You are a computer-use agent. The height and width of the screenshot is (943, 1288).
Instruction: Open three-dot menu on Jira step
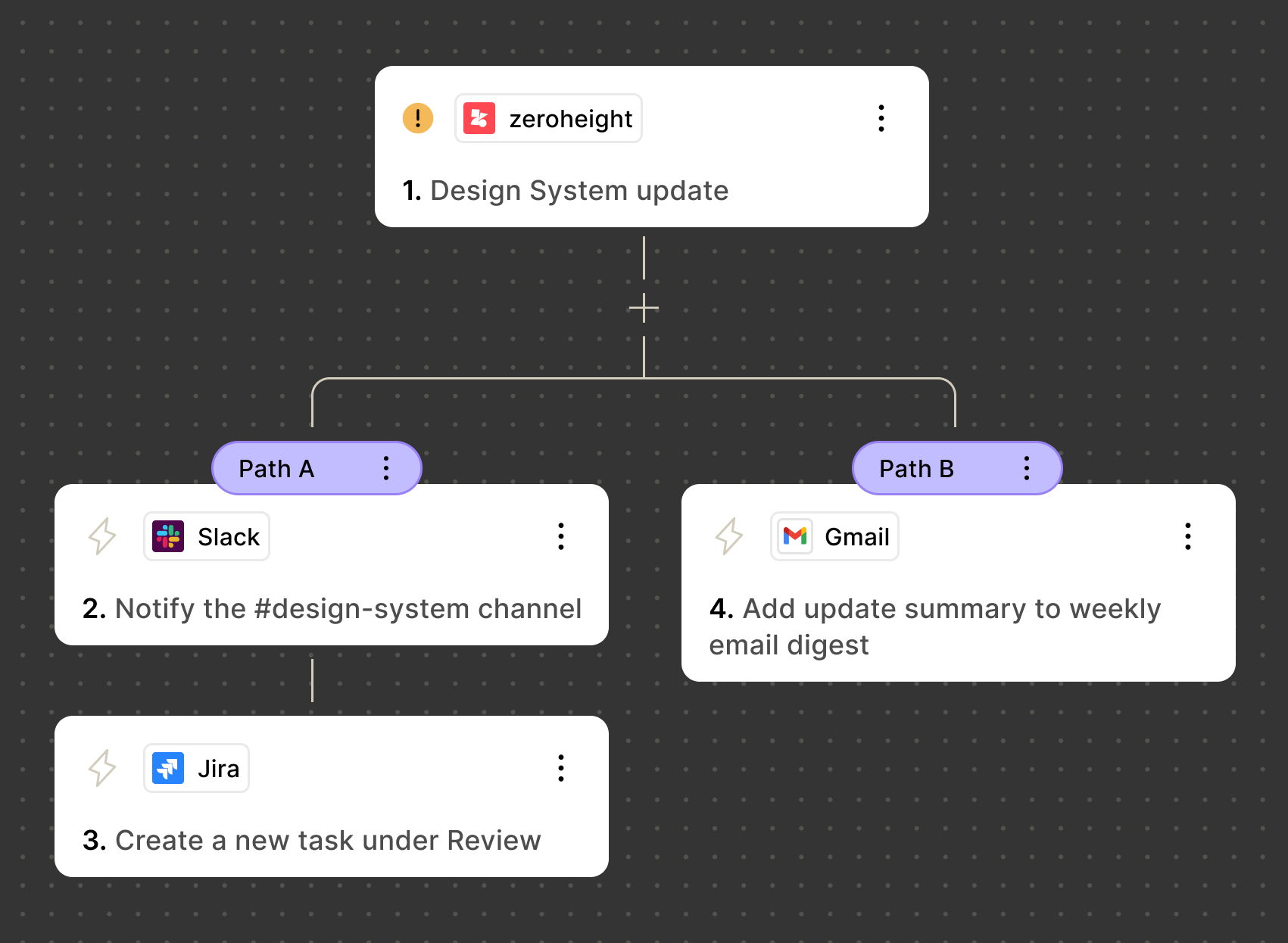tap(561, 768)
